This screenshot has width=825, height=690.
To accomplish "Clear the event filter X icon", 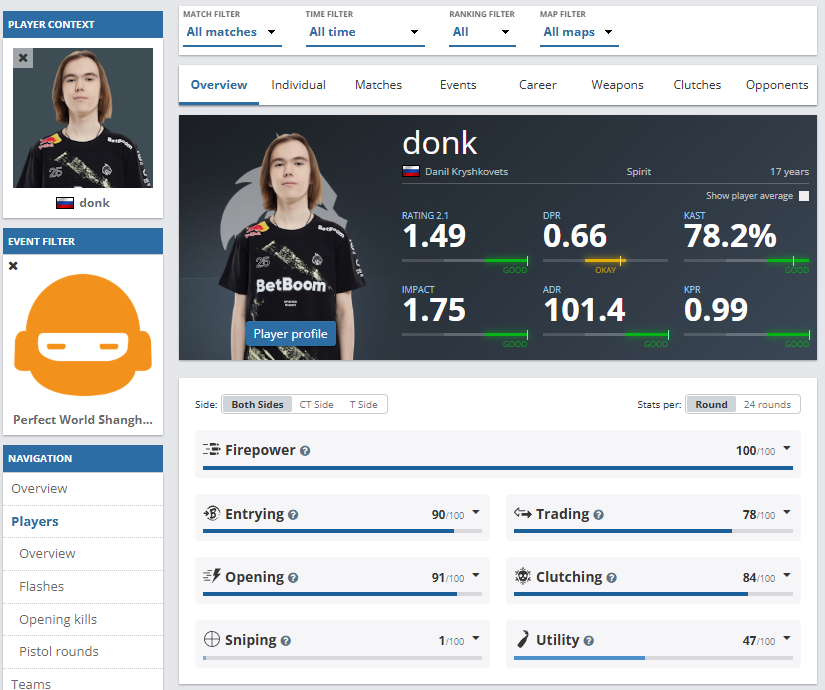I will click(x=13, y=266).
